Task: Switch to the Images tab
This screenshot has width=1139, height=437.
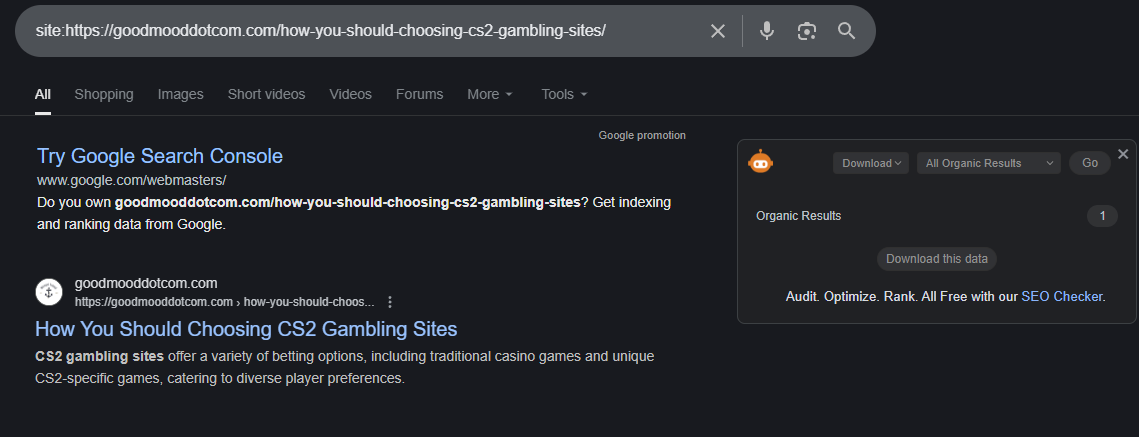Action: (x=180, y=94)
